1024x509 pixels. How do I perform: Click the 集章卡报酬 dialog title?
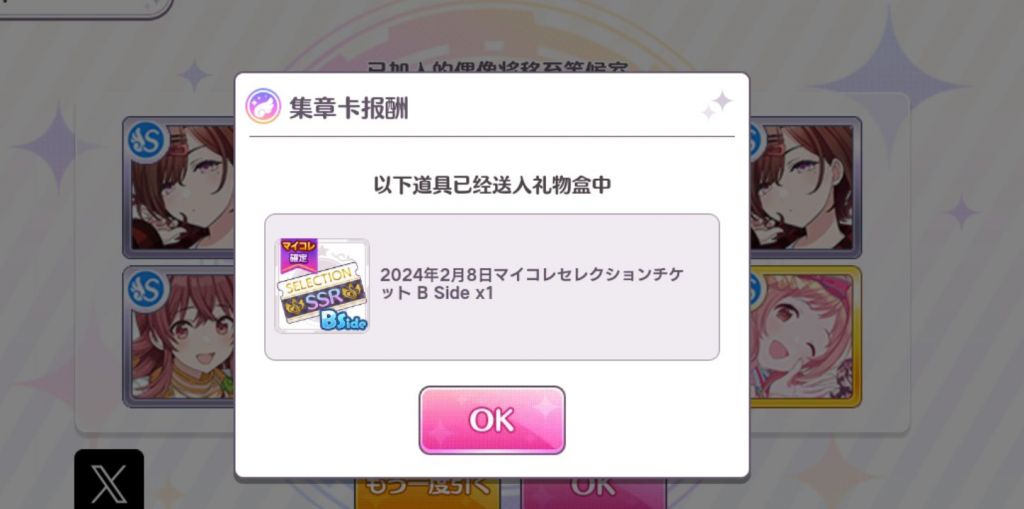(x=349, y=108)
